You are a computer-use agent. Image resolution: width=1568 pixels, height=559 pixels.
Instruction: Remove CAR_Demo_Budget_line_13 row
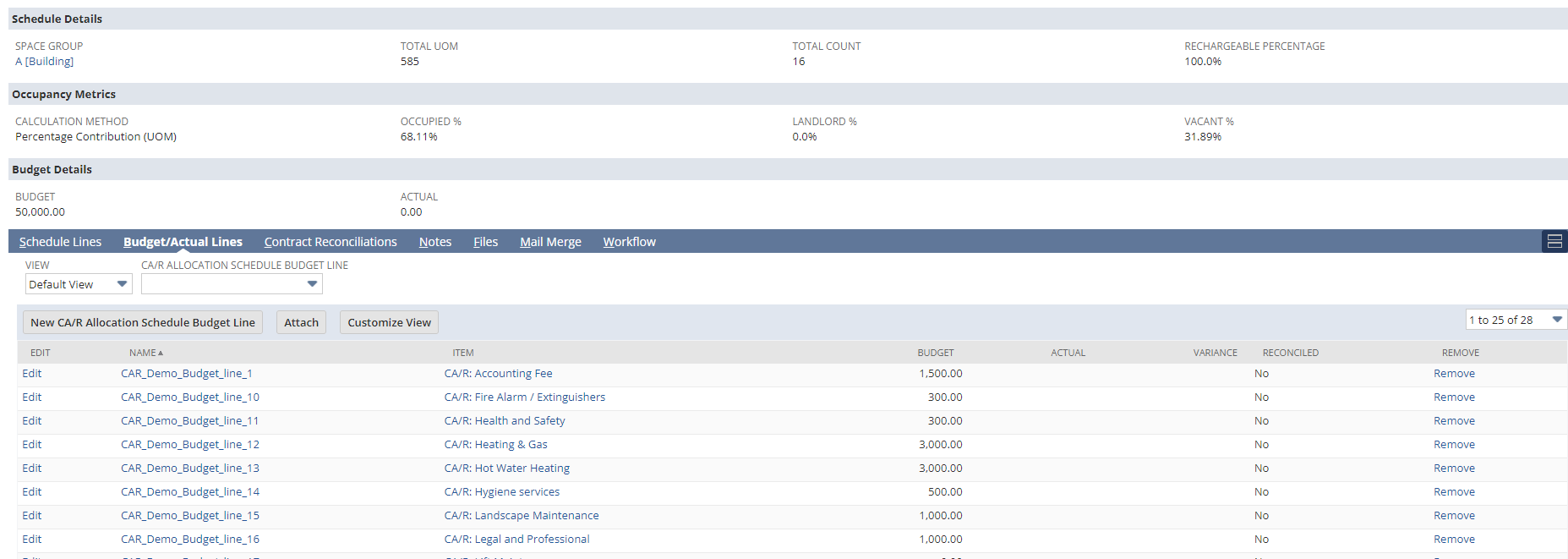[x=1454, y=468]
